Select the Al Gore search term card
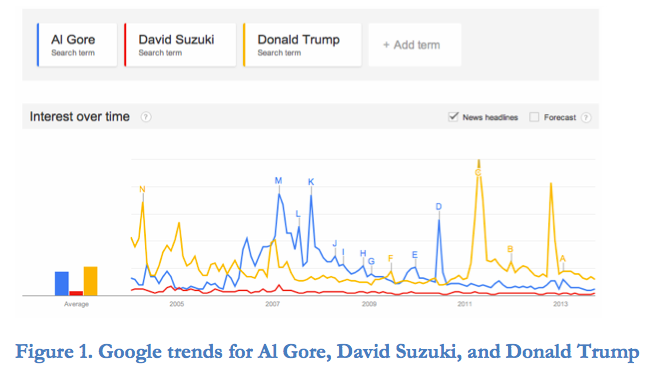The image size is (649, 369). tap(77, 45)
